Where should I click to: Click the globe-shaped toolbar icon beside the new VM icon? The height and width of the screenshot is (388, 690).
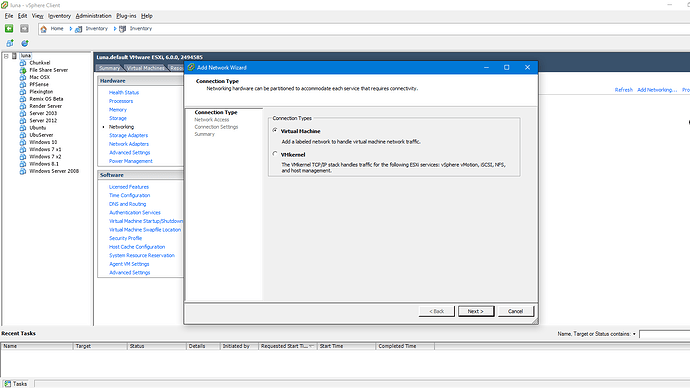point(25,43)
